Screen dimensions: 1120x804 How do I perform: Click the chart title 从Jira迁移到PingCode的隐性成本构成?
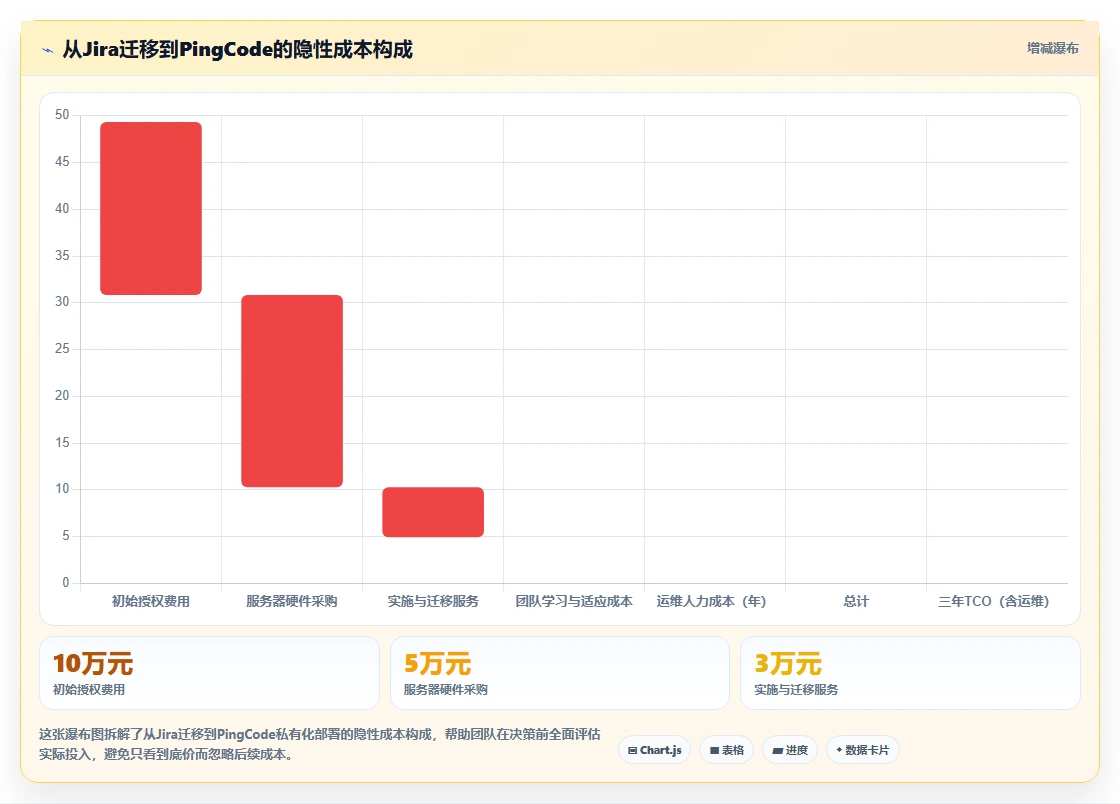coord(238,49)
